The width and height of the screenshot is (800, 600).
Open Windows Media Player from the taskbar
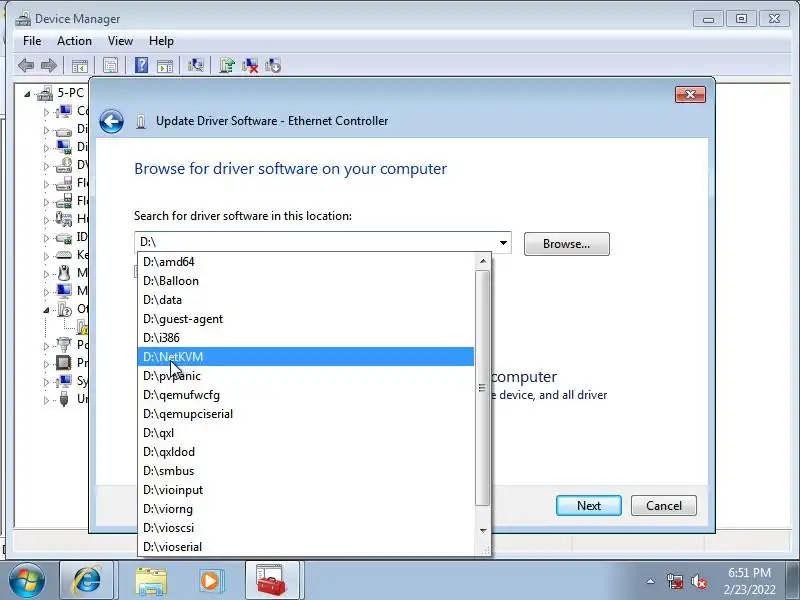210,581
